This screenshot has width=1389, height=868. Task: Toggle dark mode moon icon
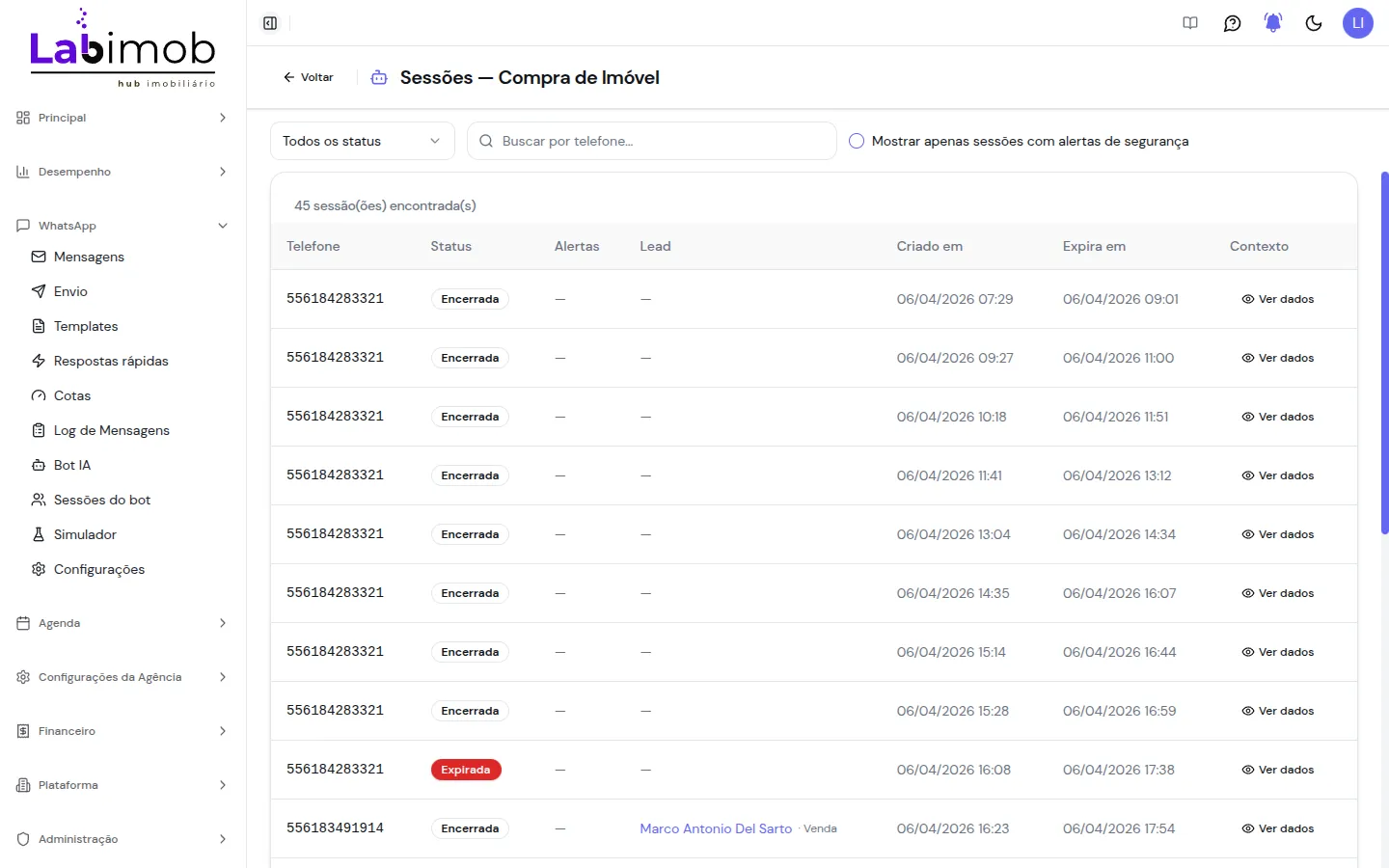pos(1314,23)
